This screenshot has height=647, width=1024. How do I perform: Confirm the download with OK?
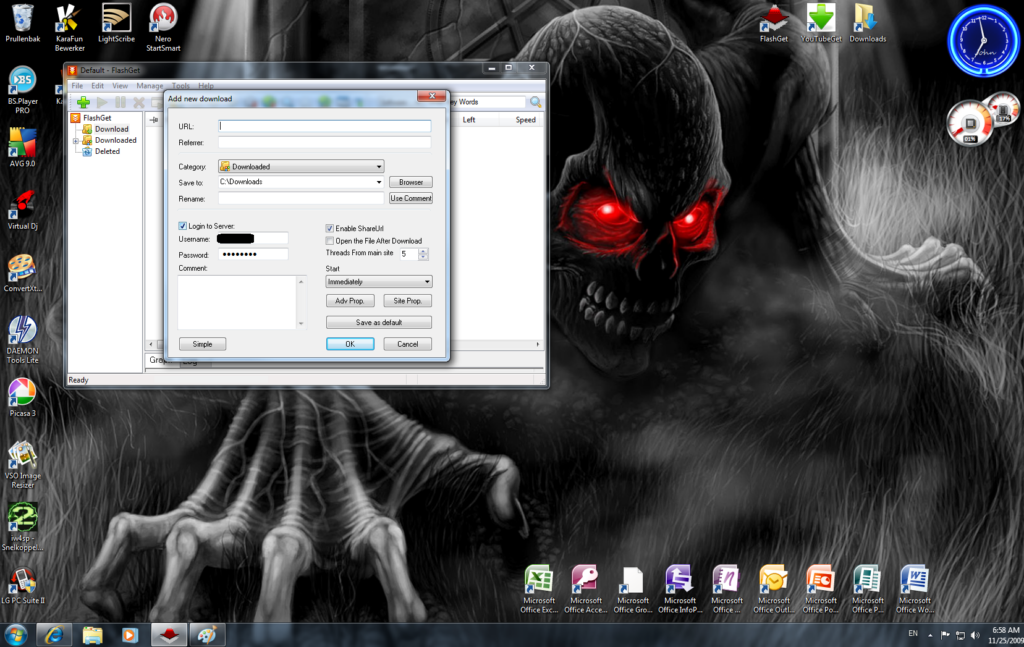coord(350,344)
